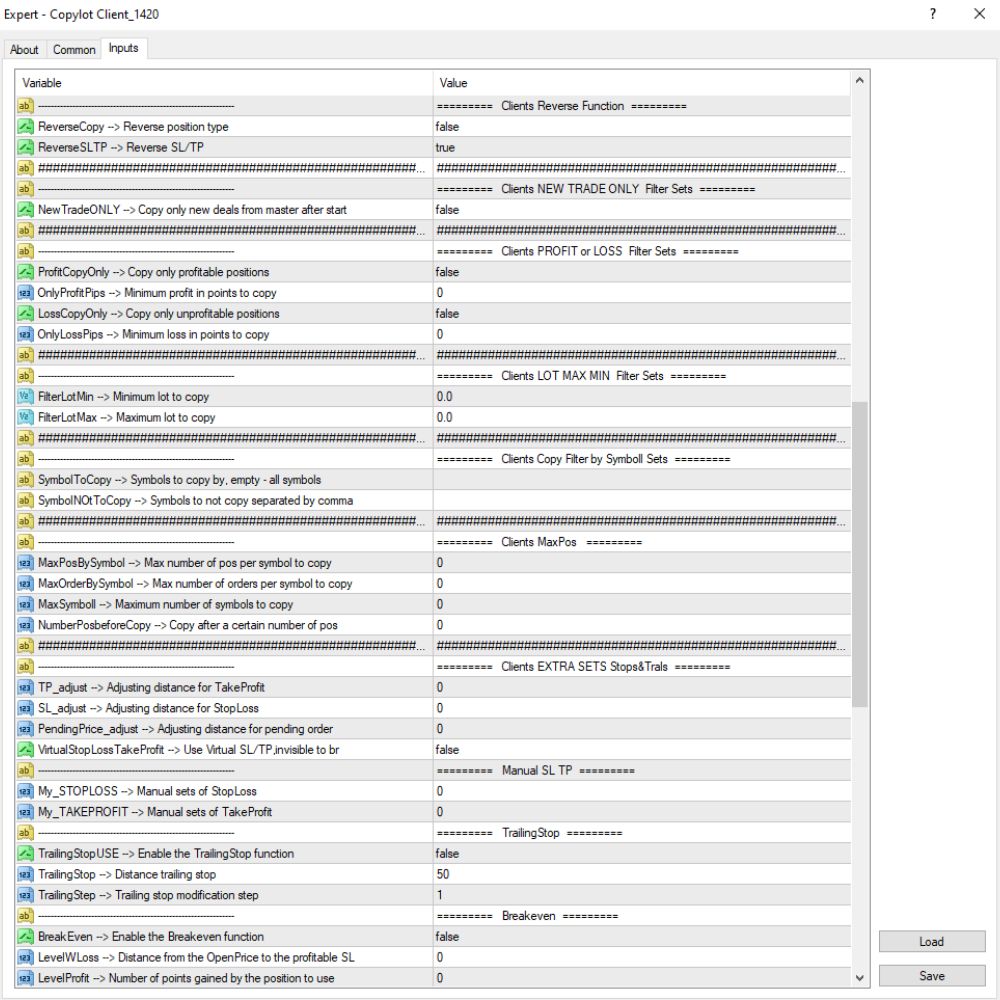The width and height of the screenshot is (1000, 1000).
Task: Click the boolean icon beside VirtualStopLossTakeProfit
Action: [x=25, y=749]
